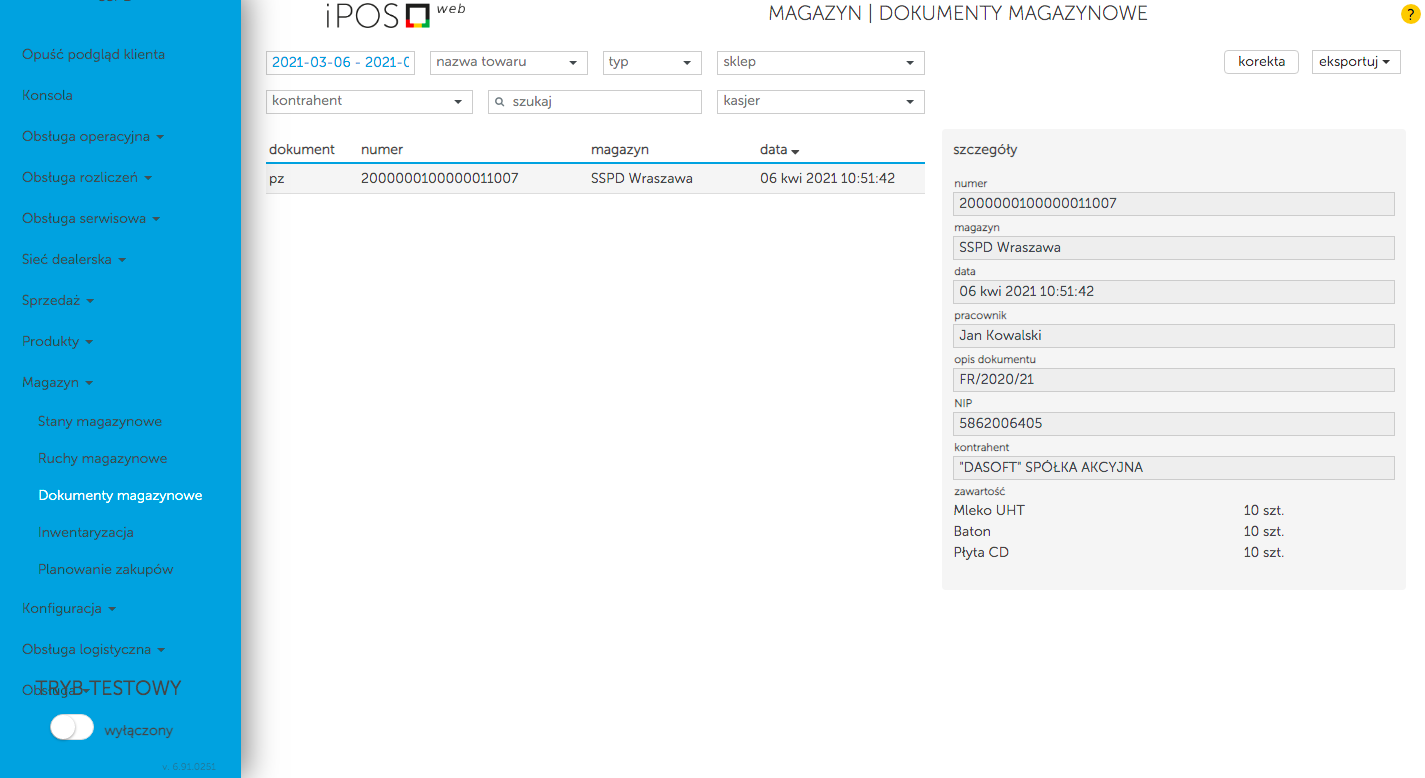Select Inwentaryzacja in the sidebar
1425x778 pixels.
[86, 532]
